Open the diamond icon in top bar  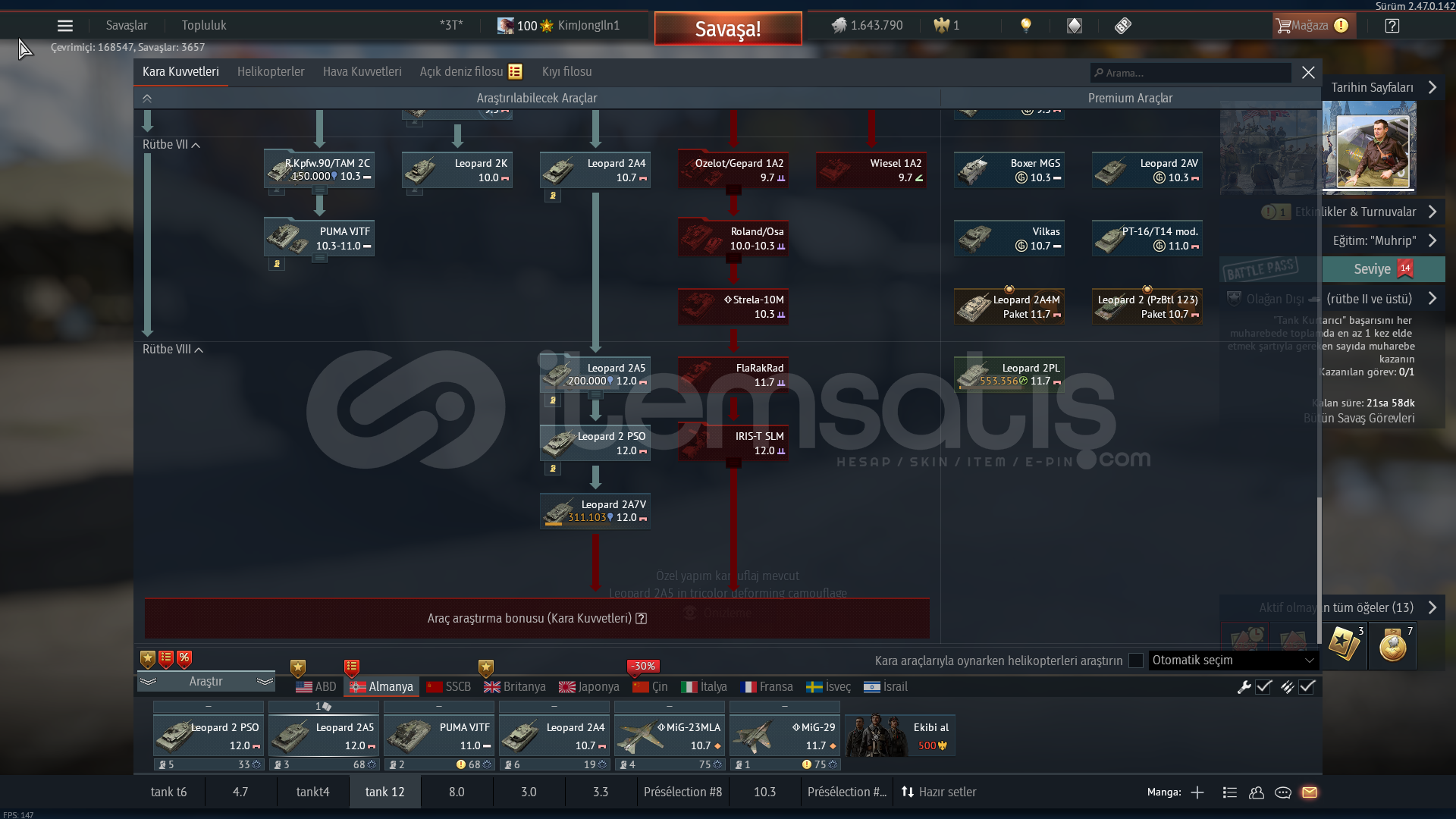coord(1075,26)
